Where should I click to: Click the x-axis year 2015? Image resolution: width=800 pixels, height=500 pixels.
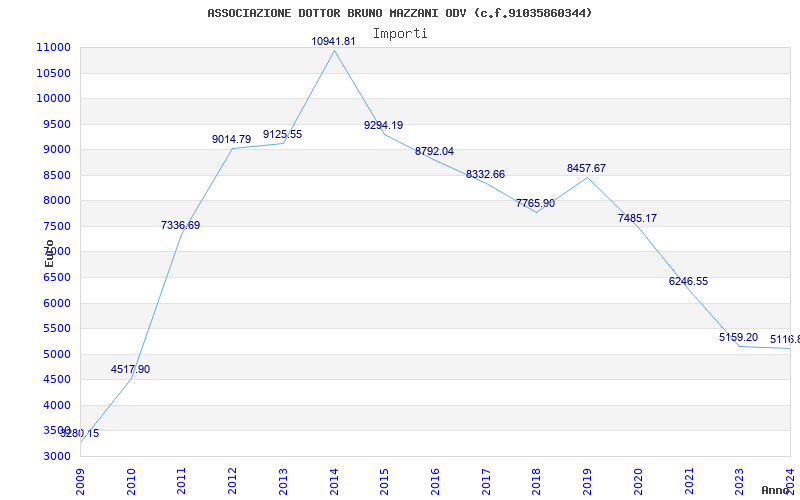pyautogui.click(x=384, y=482)
